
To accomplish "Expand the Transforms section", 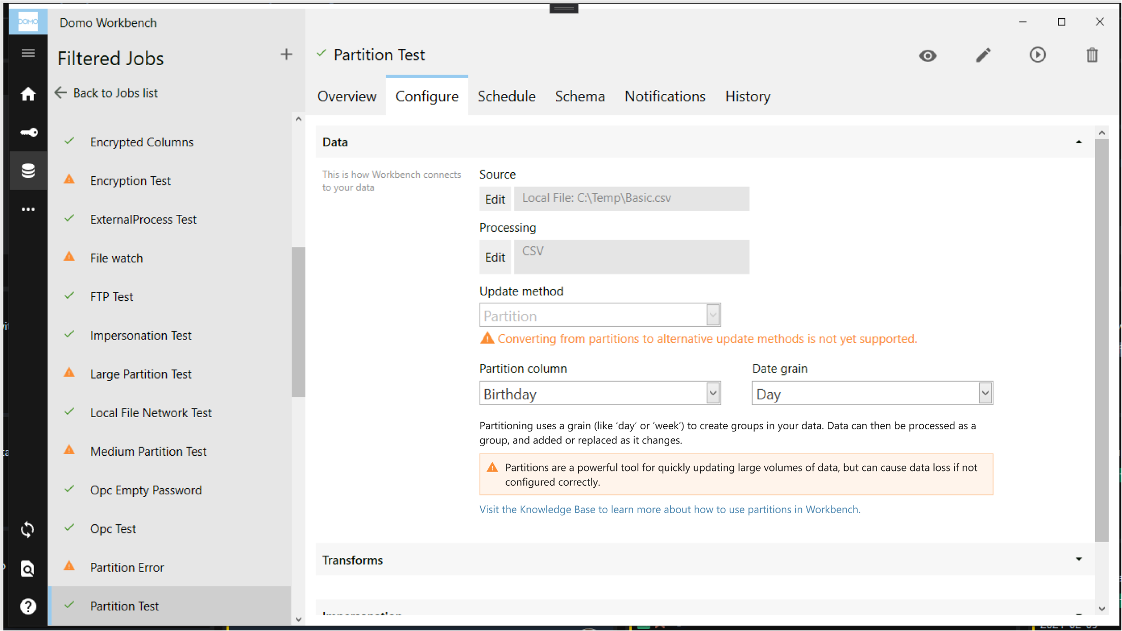I will [1078, 559].
